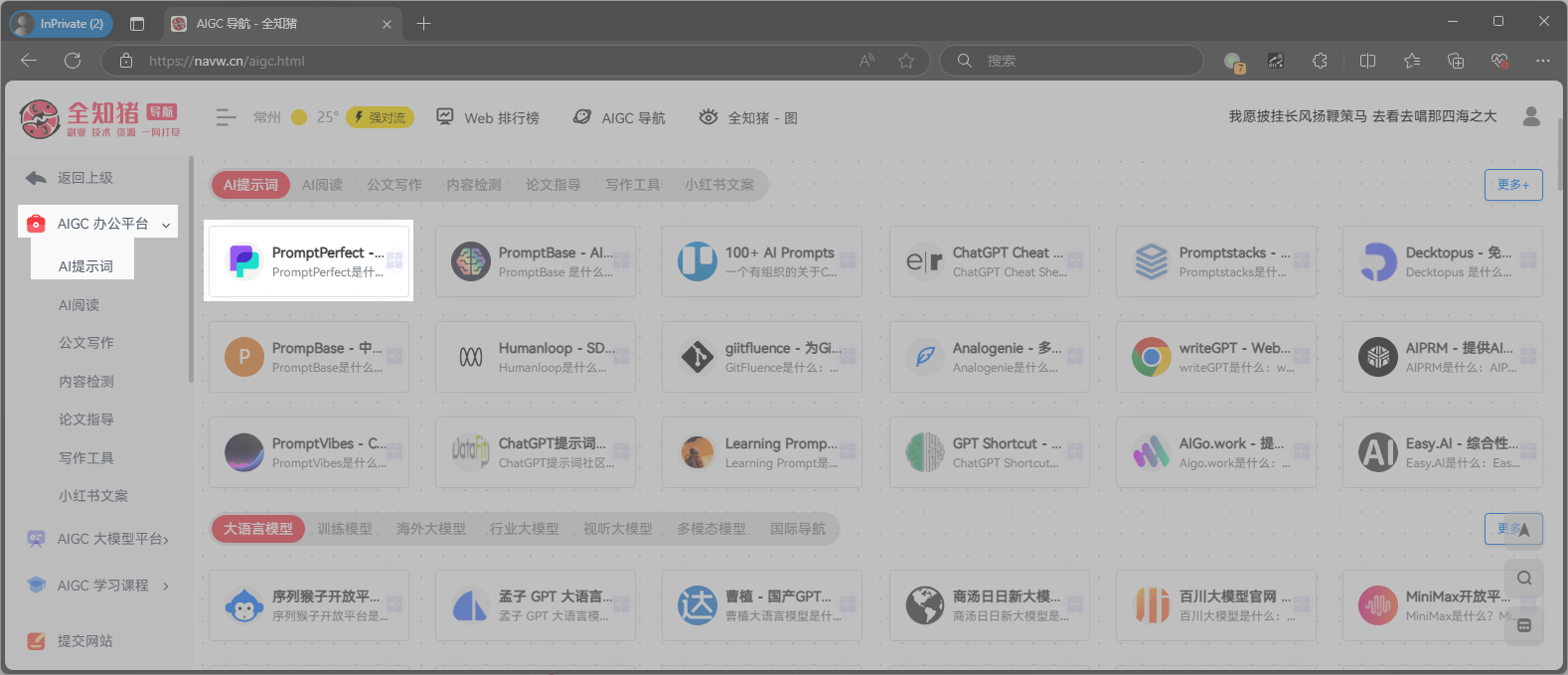Open the MiniMax开放平台 card
Viewport: 1568px width, 675px height.
point(1443,605)
